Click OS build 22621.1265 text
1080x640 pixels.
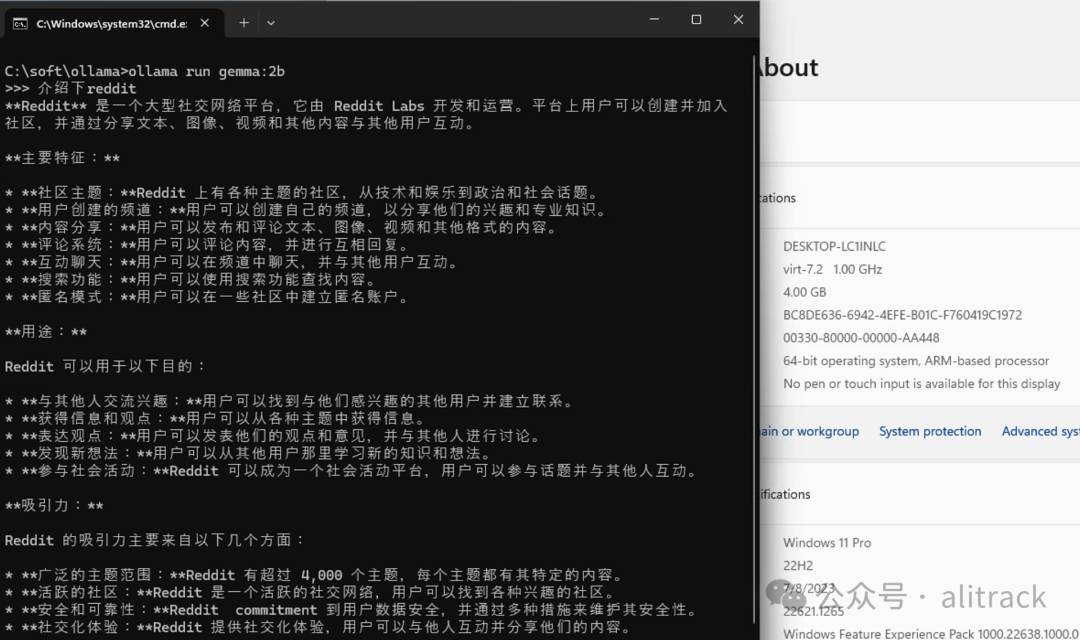pos(813,612)
